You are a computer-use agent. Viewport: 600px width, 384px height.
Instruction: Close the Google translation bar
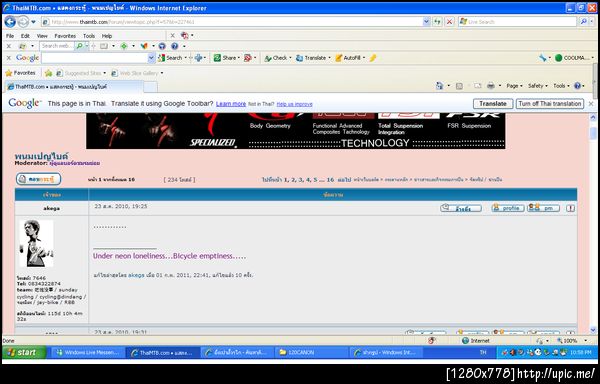tap(591, 104)
